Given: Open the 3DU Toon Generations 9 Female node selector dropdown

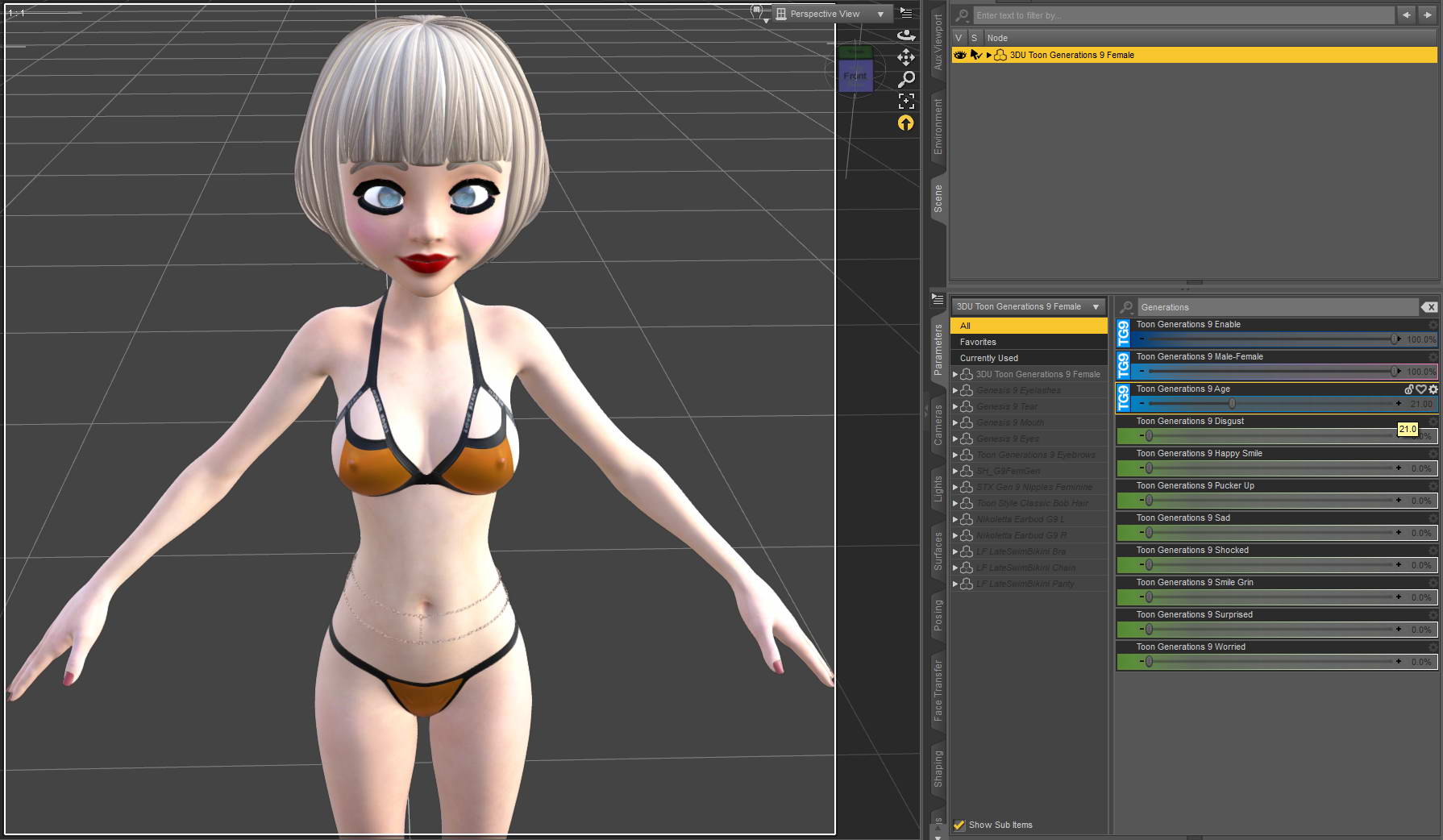Looking at the screenshot, I should pyautogui.click(x=1029, y=306).
